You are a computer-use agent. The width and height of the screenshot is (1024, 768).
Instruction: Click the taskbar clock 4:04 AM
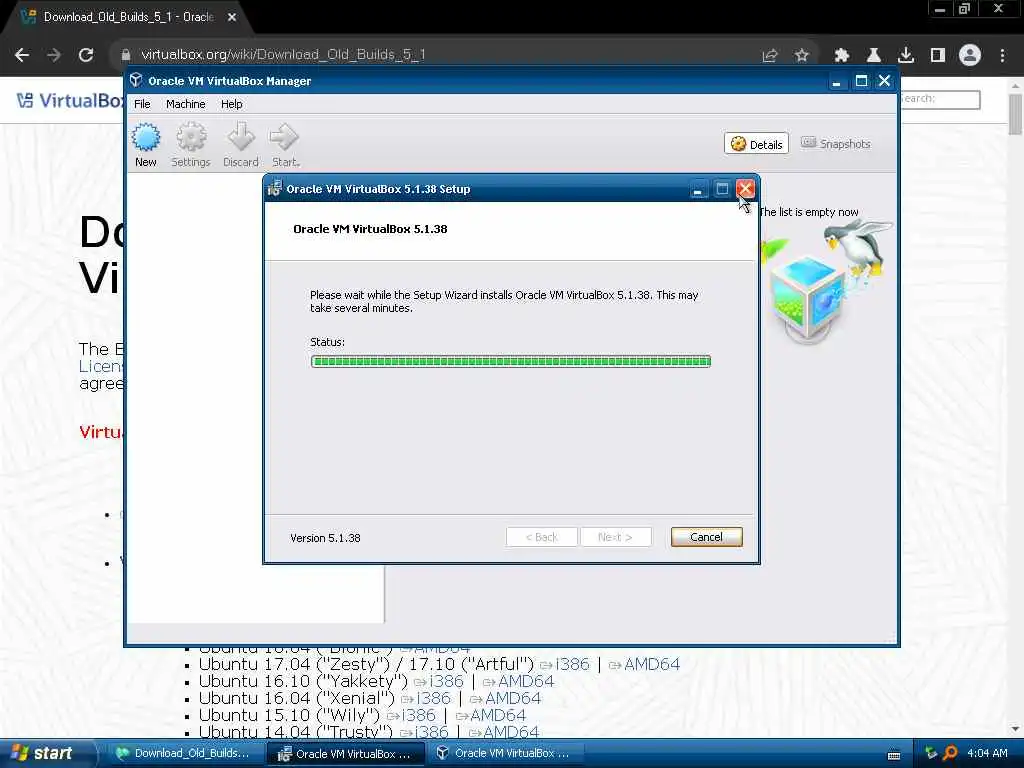coord(987,753)
